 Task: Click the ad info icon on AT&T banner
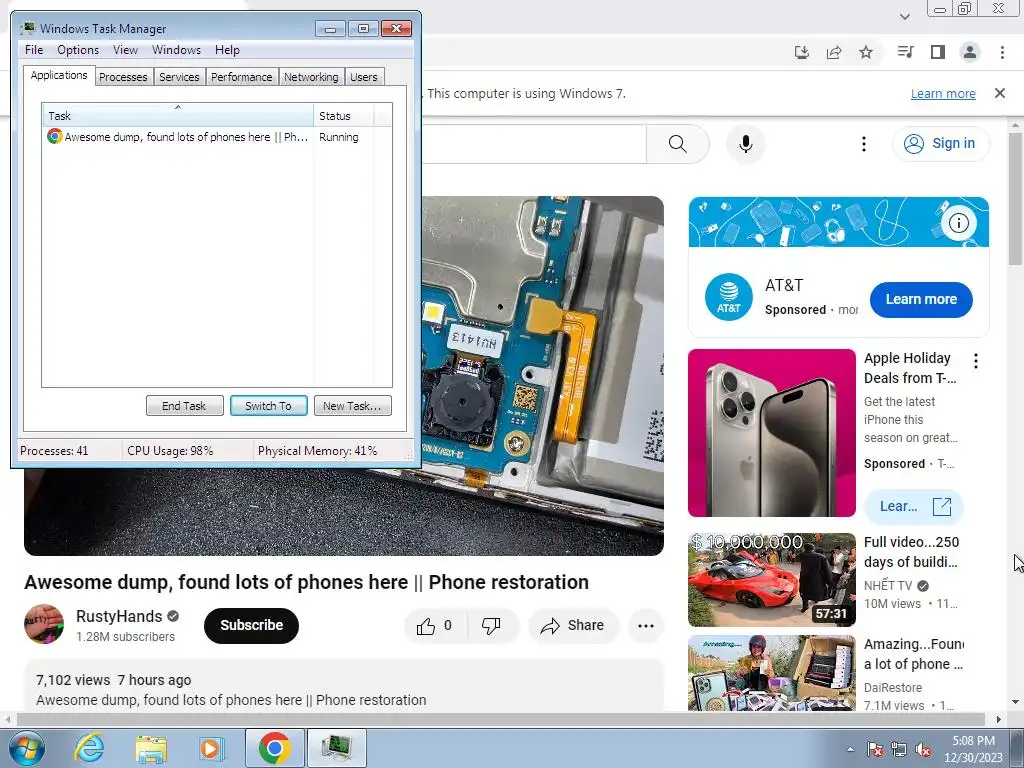pos(958,223)
